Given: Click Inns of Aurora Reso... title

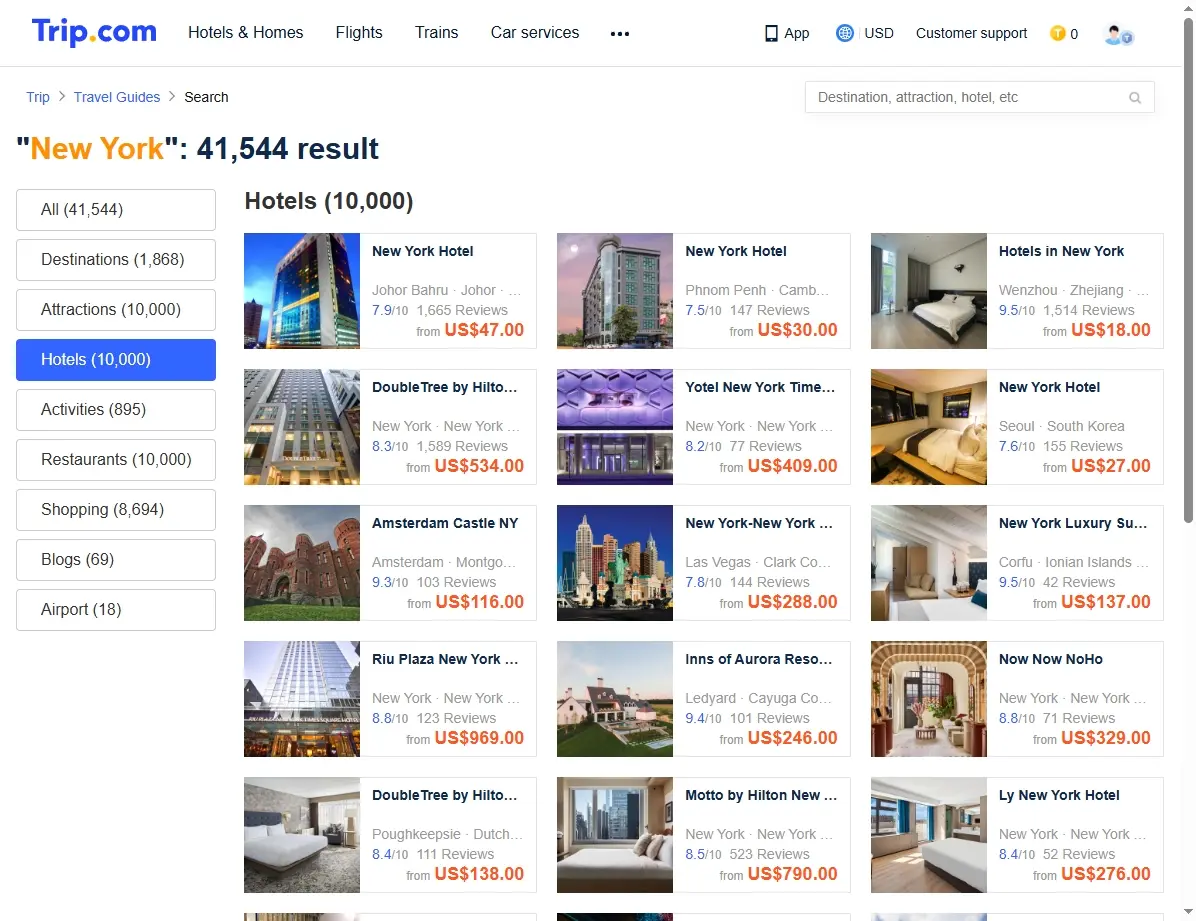Looking at the screenshot, I should tap(758, 659).
